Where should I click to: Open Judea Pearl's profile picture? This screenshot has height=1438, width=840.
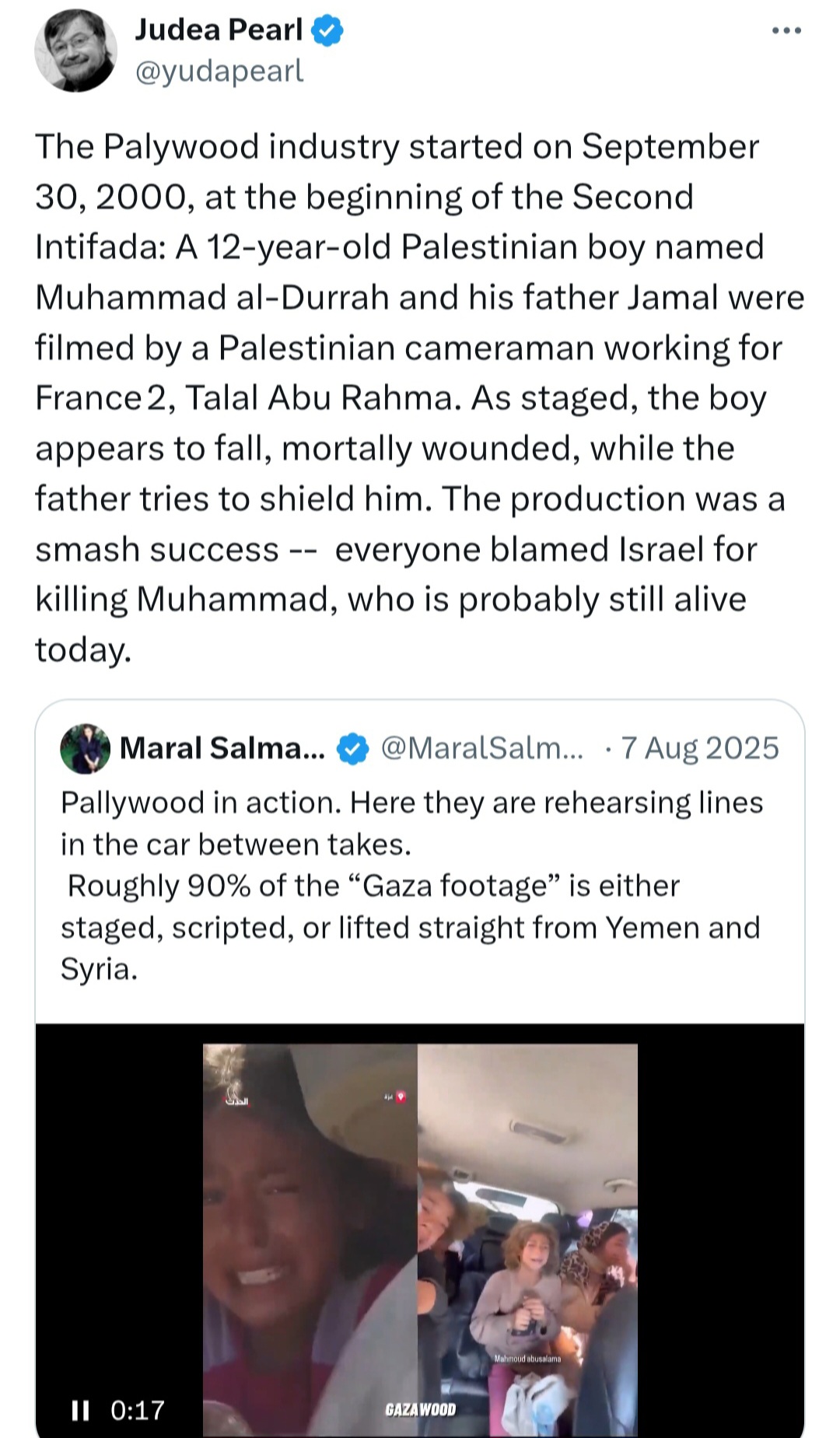click(x=75, y=51)
